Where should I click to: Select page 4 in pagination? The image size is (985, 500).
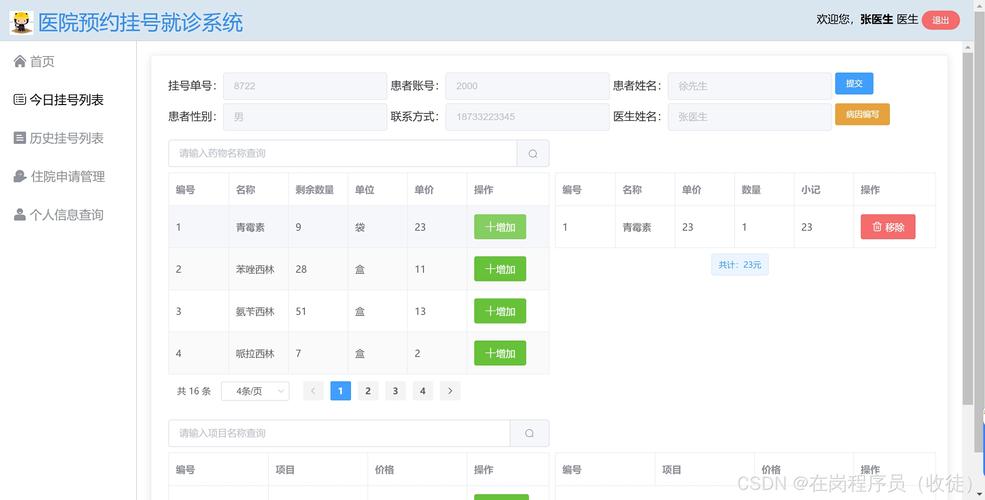pyautogui.click(x=423, y=391)
